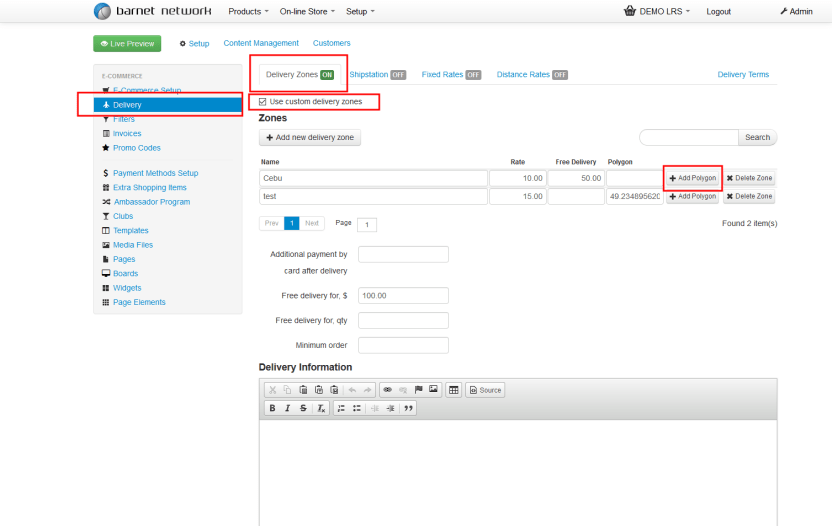Click the zones search input field
Screen dimensions: 832x526
tap(689, 137)
